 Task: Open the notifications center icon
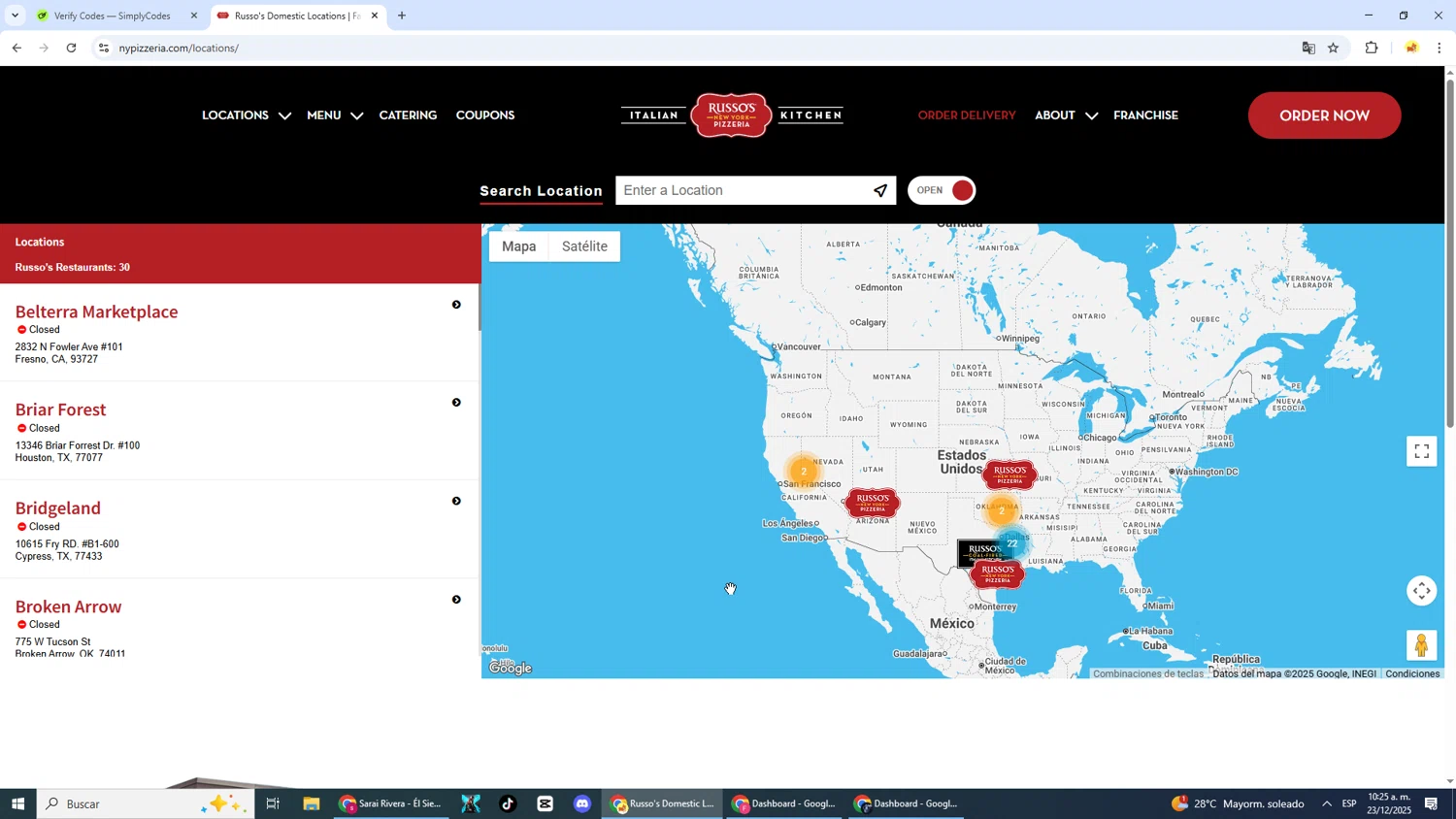1432,803
